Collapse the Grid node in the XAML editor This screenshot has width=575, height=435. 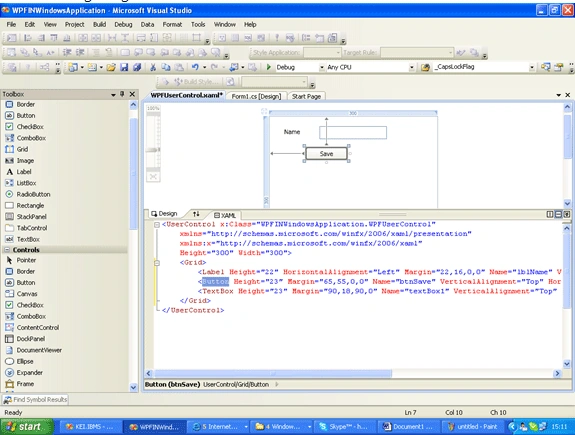coord(157,263)
